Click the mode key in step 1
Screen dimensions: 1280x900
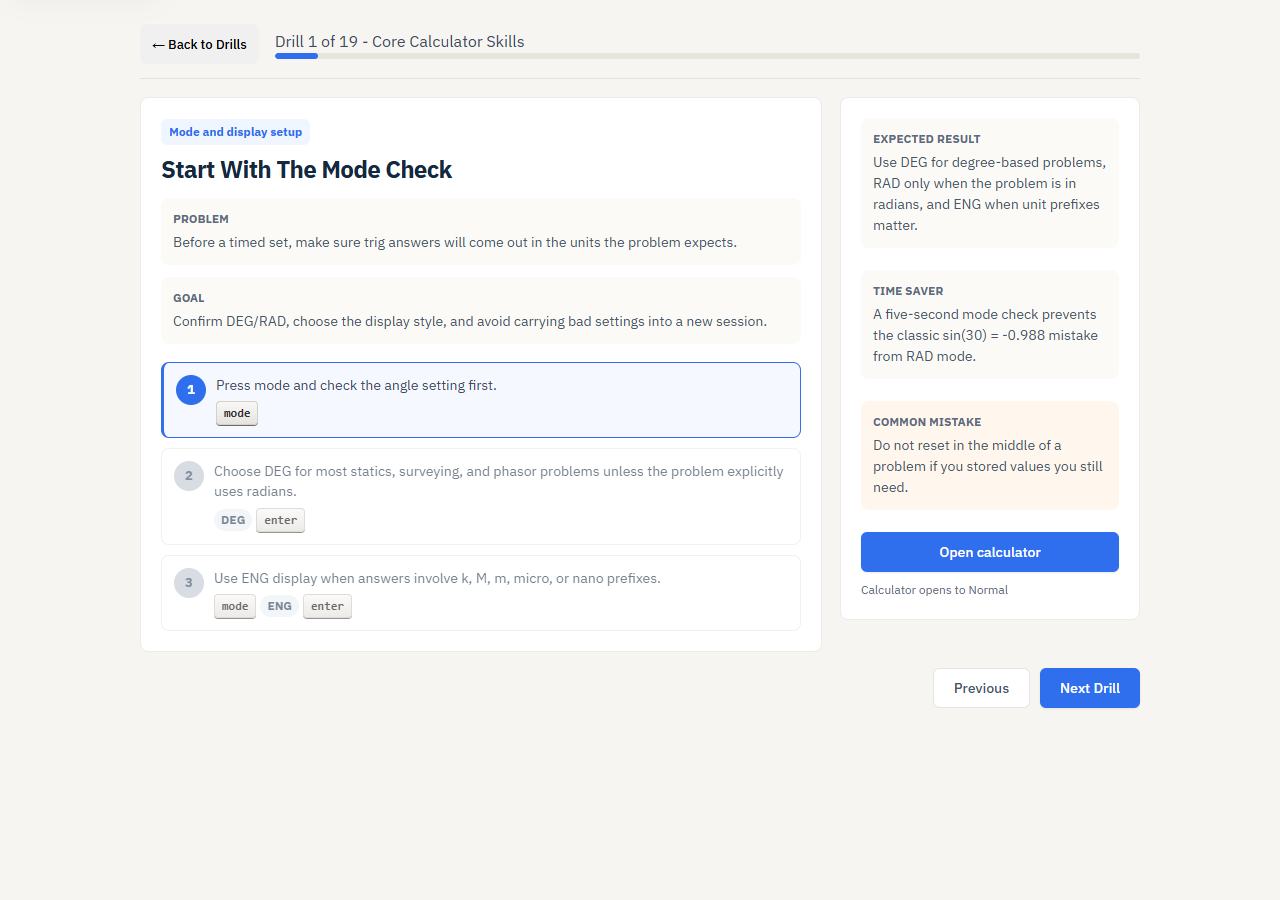(237, 414)
